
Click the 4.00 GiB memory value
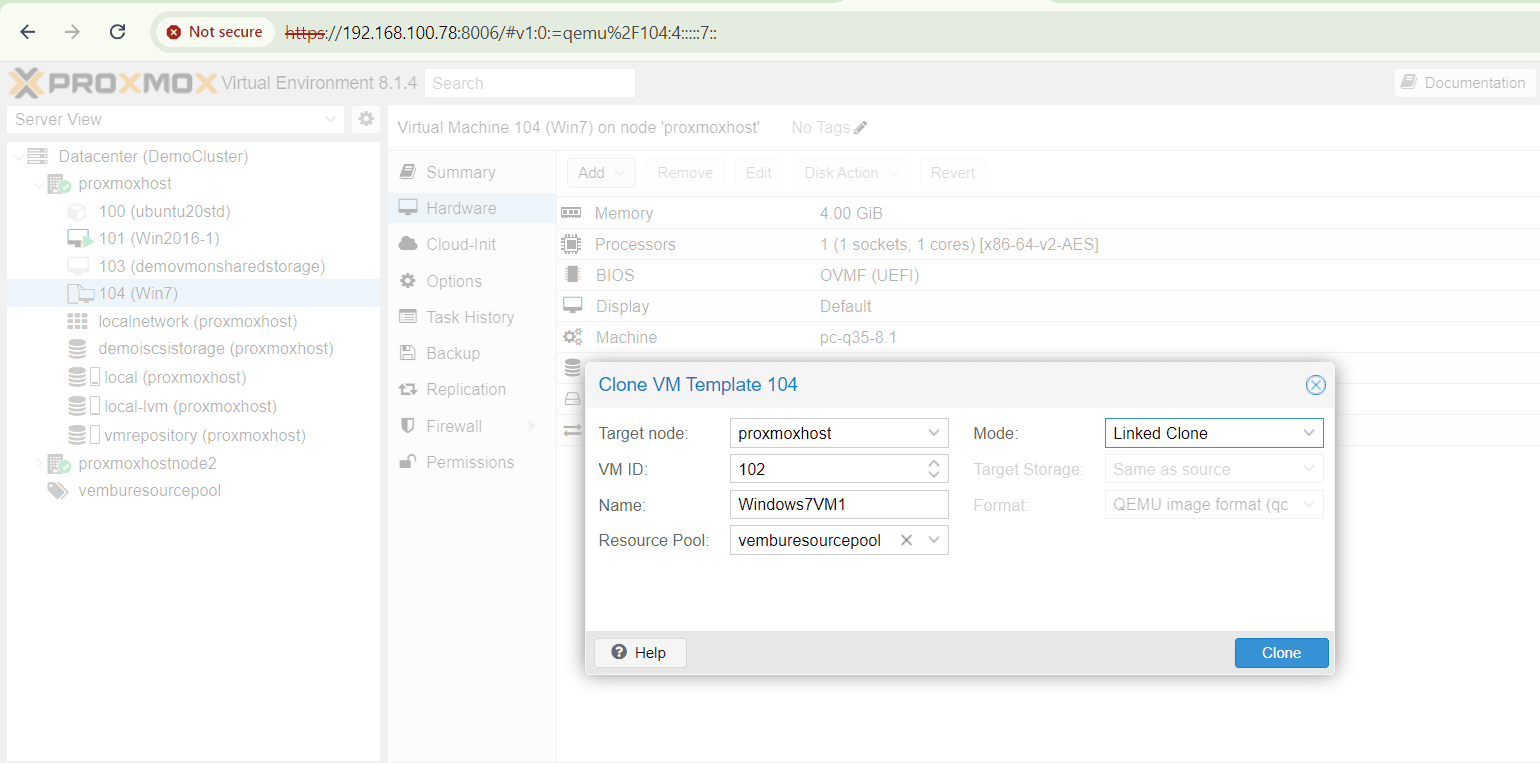851,213
